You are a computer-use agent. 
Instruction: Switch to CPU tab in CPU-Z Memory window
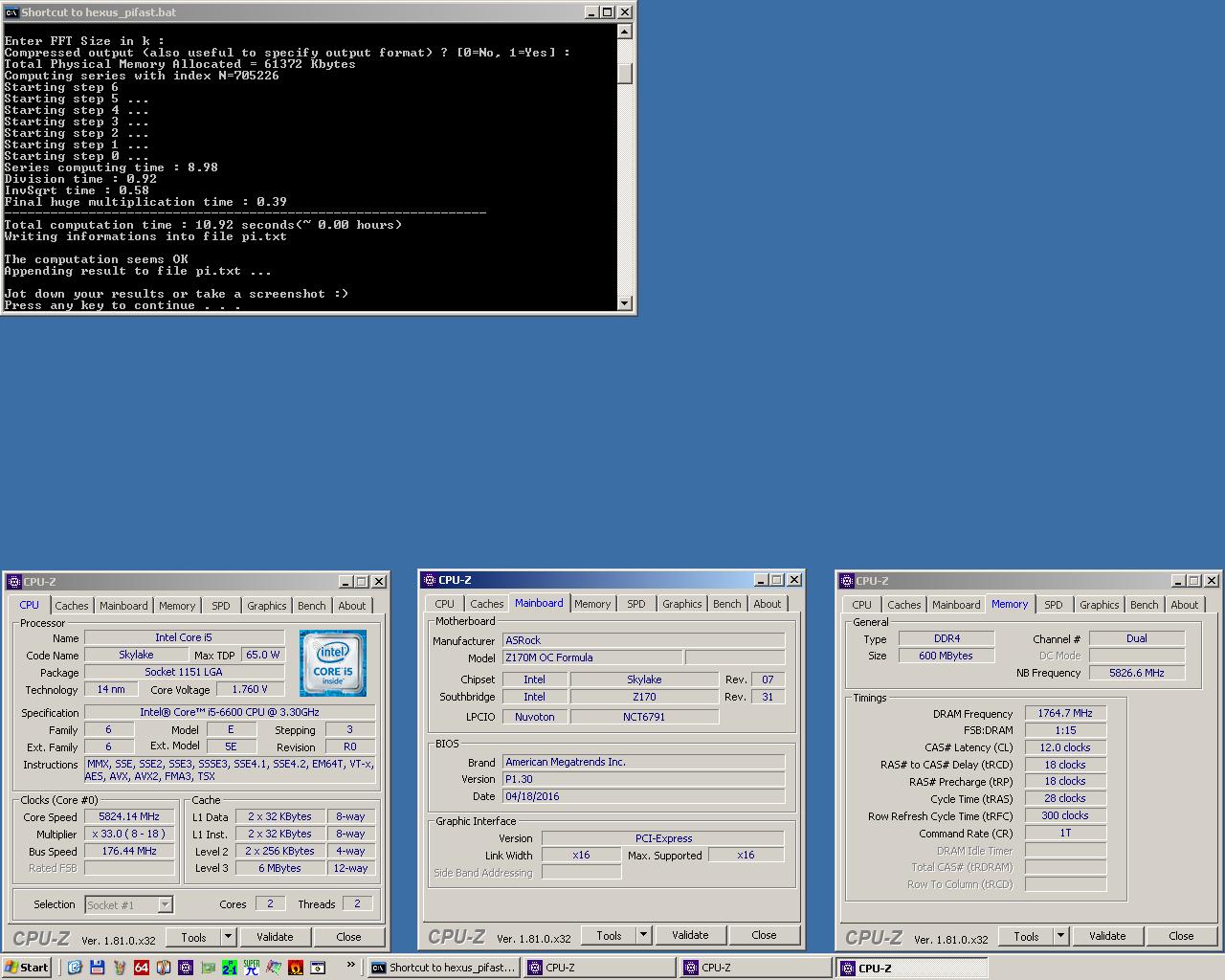(862, 605)
